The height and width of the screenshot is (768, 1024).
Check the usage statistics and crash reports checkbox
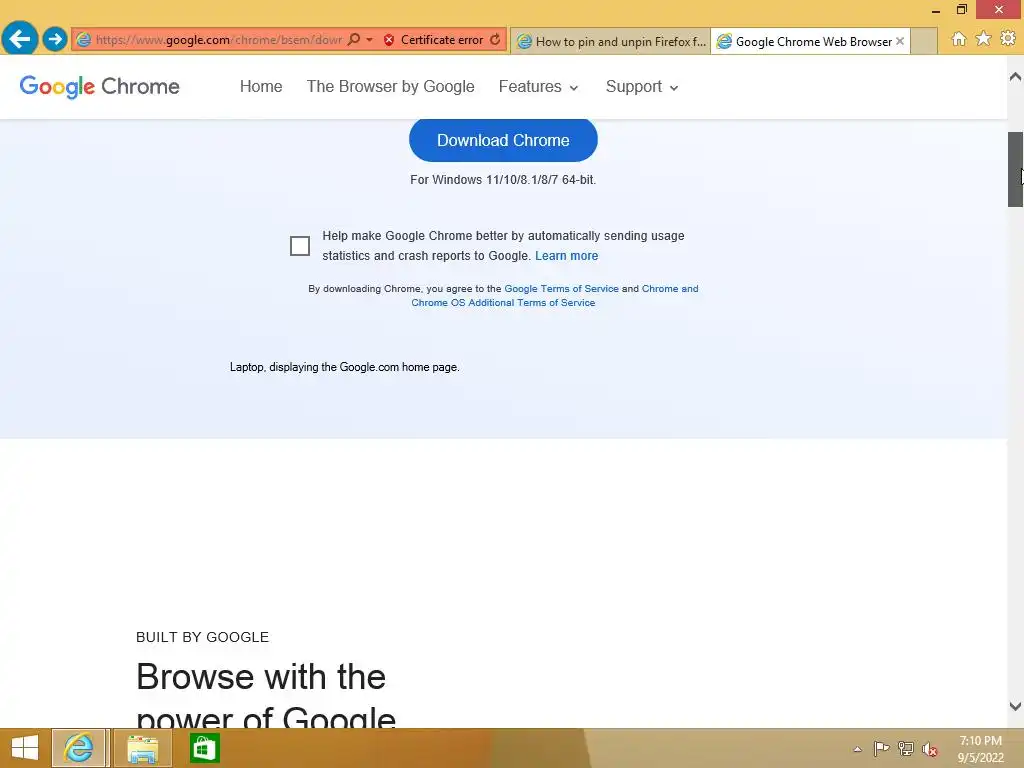tap(300, 246)
